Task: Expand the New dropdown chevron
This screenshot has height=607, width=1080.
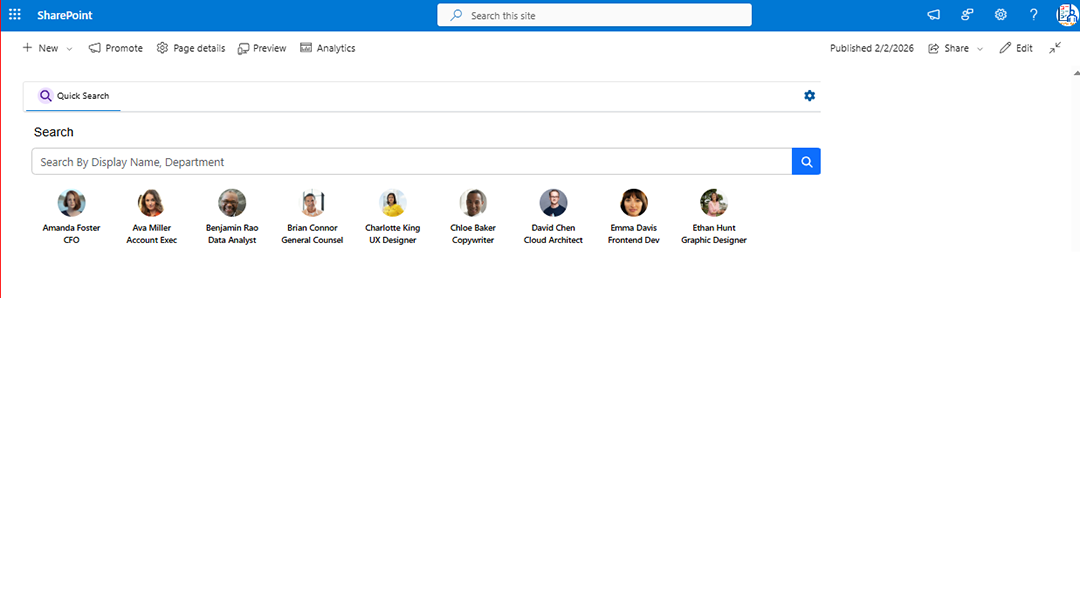Action: (x=68, y=47)
